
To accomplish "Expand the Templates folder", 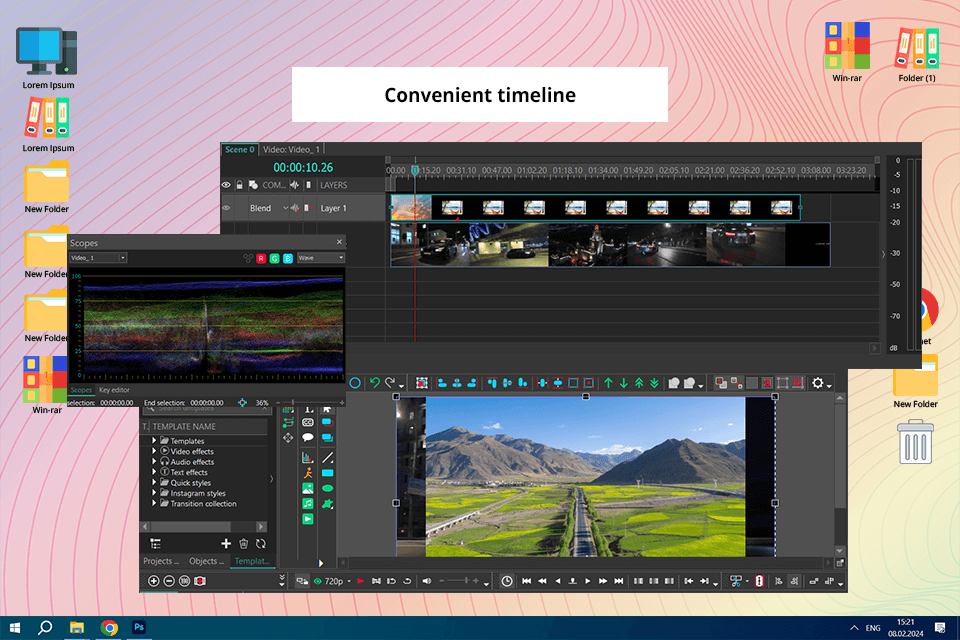I will (x=154, y=440).
